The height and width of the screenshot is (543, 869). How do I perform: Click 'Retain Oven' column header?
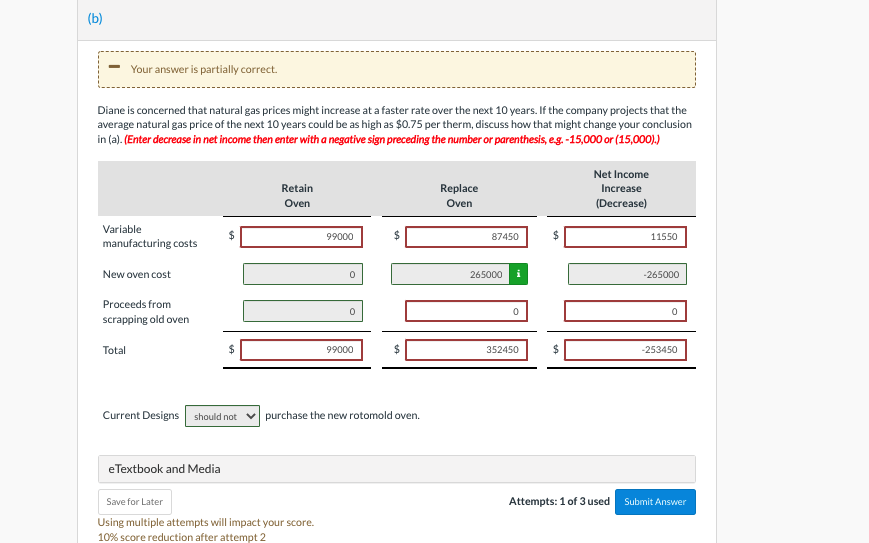coord(297,196)
